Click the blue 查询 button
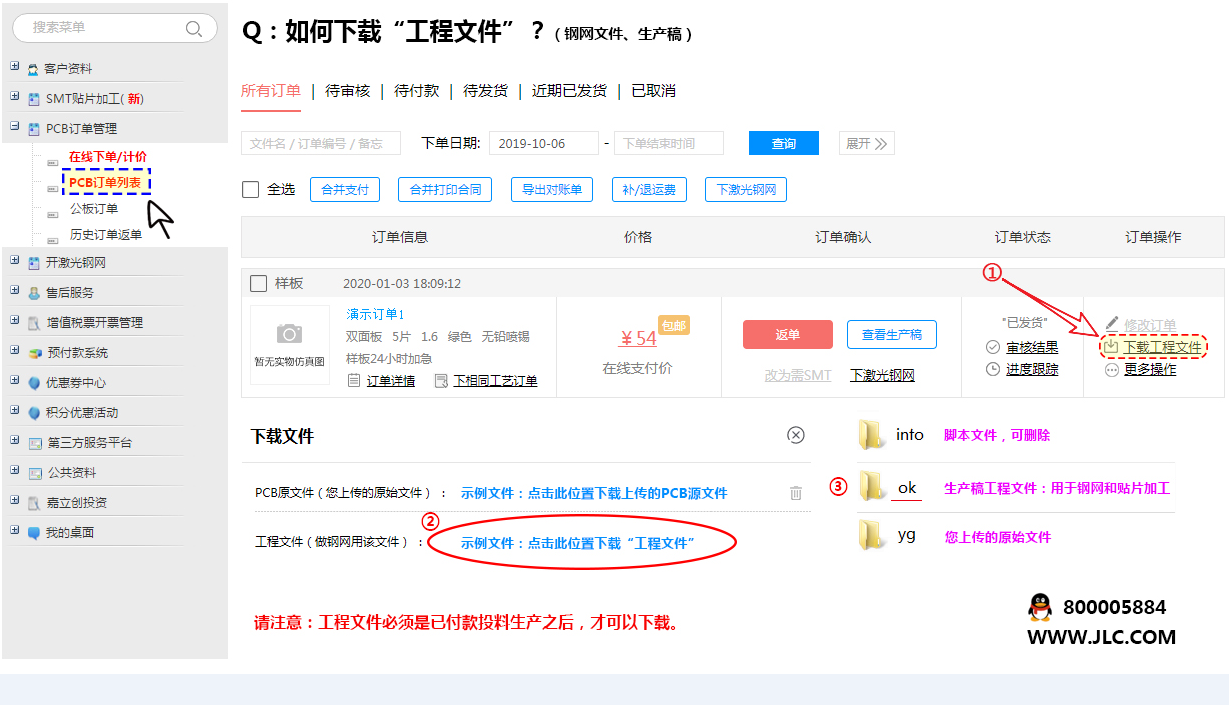The height and width of the screenshot is (705, 1229). 783,144
